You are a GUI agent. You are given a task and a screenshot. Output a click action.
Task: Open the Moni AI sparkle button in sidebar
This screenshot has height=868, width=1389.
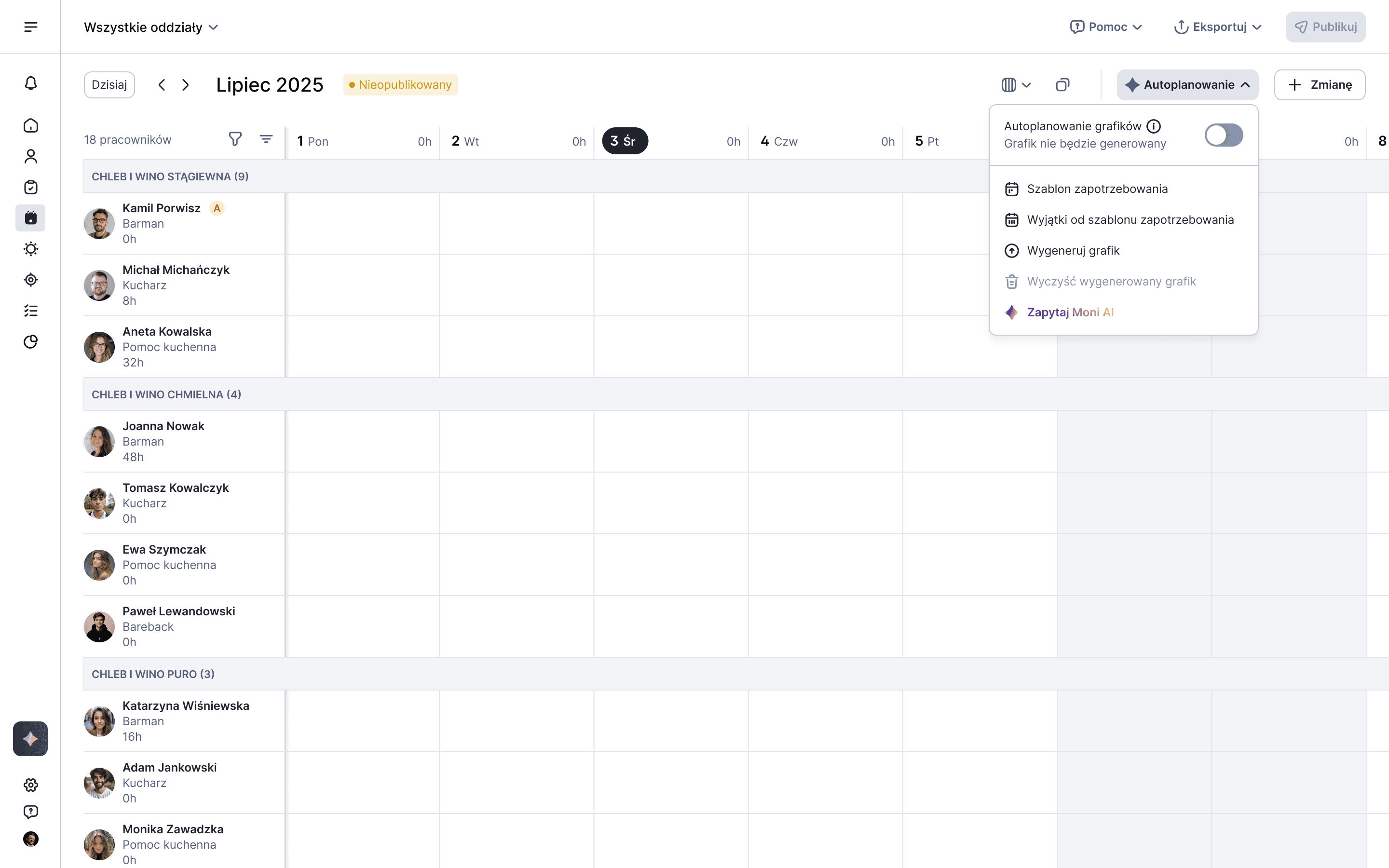tap(30, 738)
